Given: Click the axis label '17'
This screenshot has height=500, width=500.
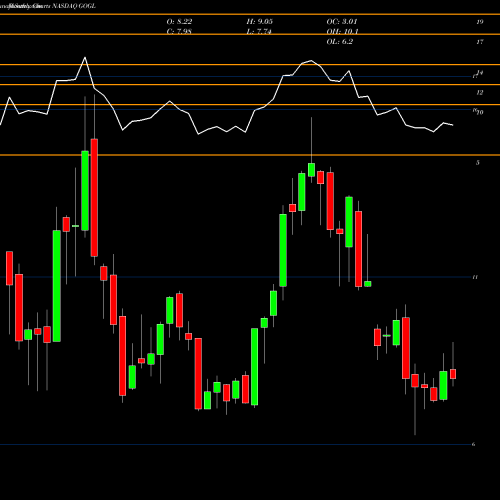Looking at the screenshot, I should (x=480, y=42).
